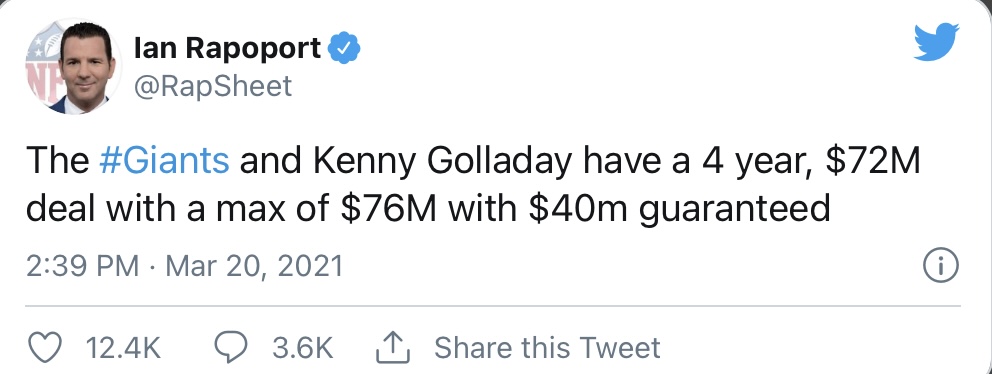Click the tweet's second line about $76M
Viewport: 992px width, 374px height.
point(428,209)
